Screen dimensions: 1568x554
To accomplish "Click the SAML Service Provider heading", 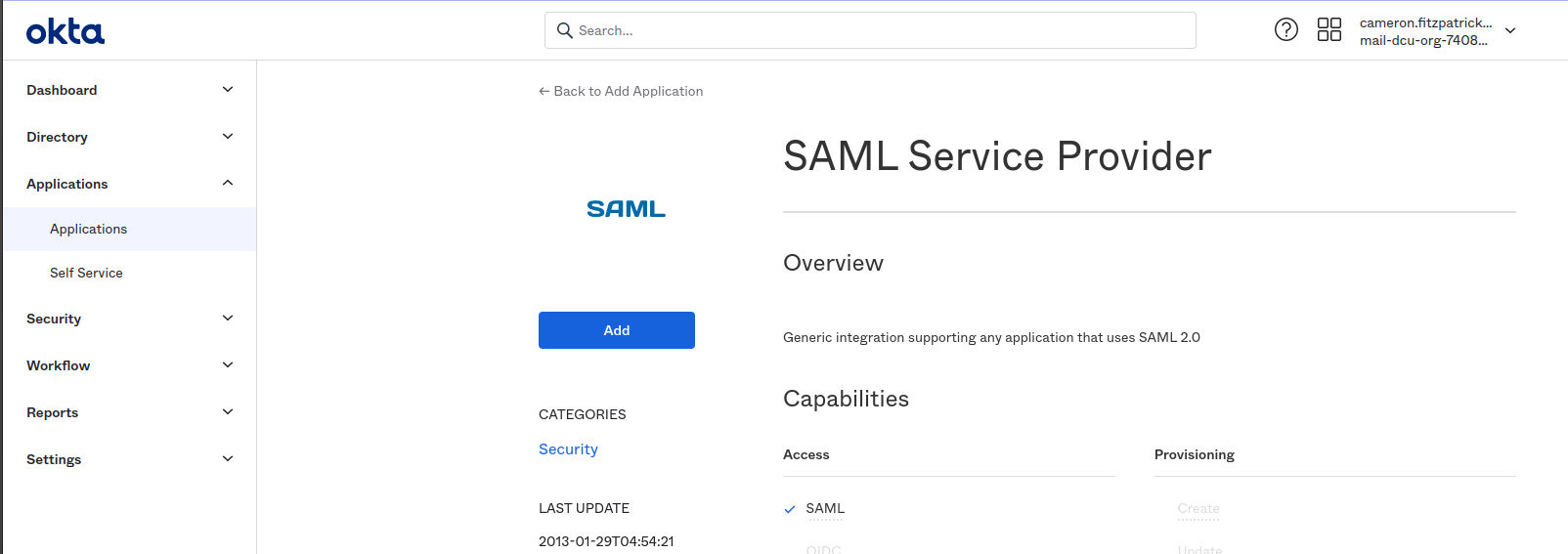I will click(x=997, y=156).
